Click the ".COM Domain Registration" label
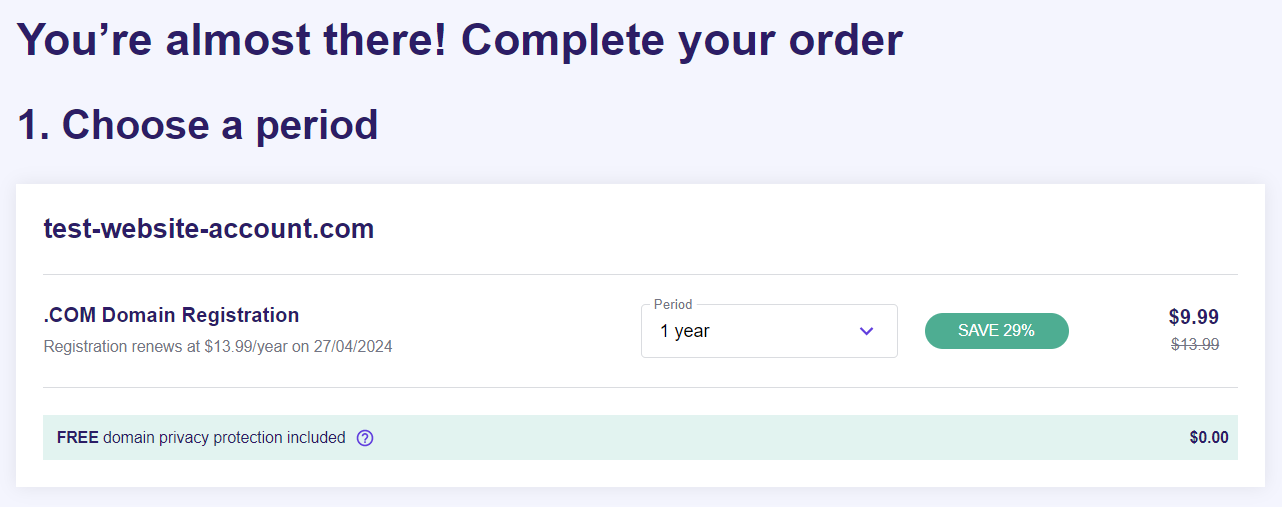The width and height of the screenshot is (1282, 507). pos(171,315)
